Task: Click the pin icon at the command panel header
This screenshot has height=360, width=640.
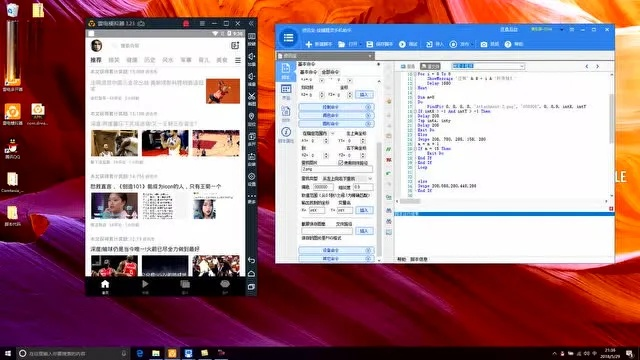Action: [x=378, y=64]
